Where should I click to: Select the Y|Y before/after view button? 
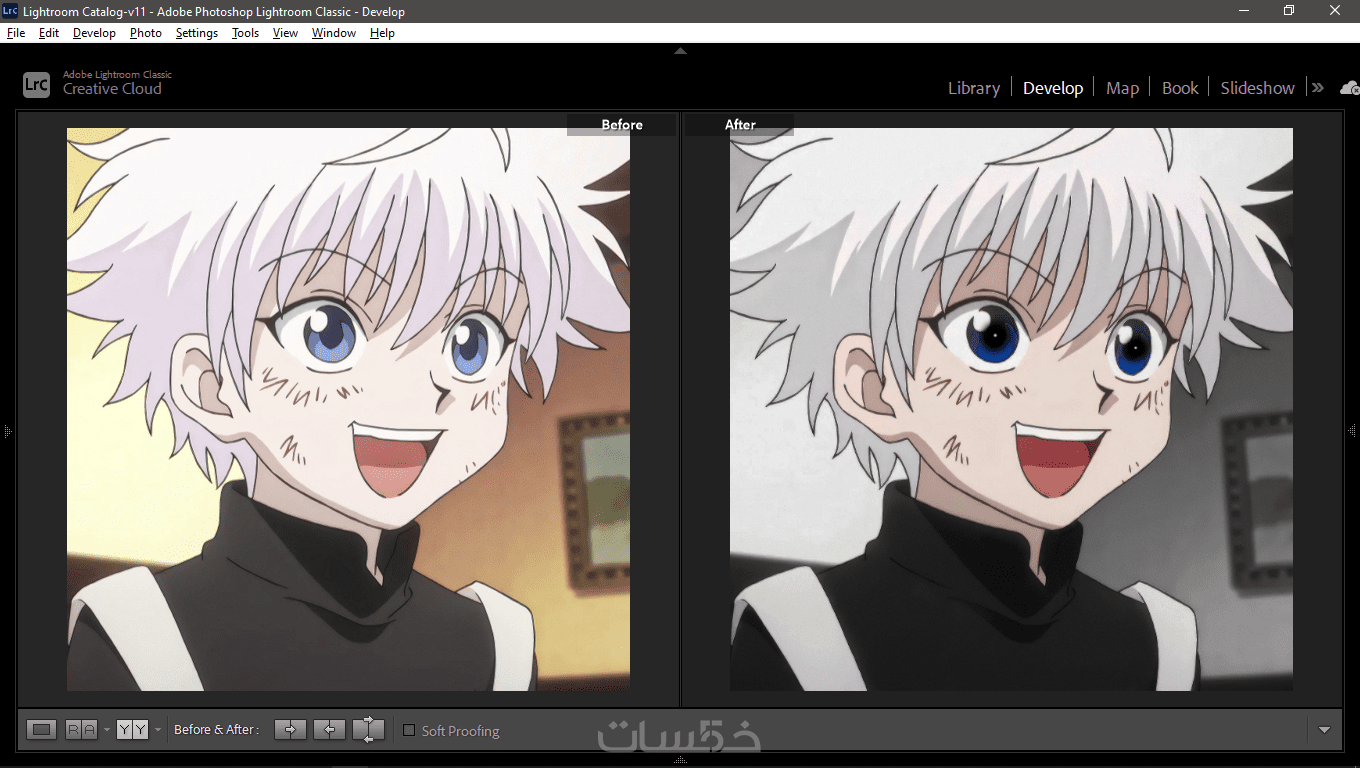pos(132,730)
